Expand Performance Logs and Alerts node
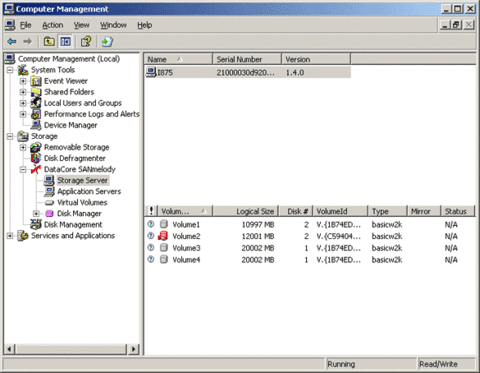Image resolution: width=480 pixels, height=373 pixels. click(23, 114)
